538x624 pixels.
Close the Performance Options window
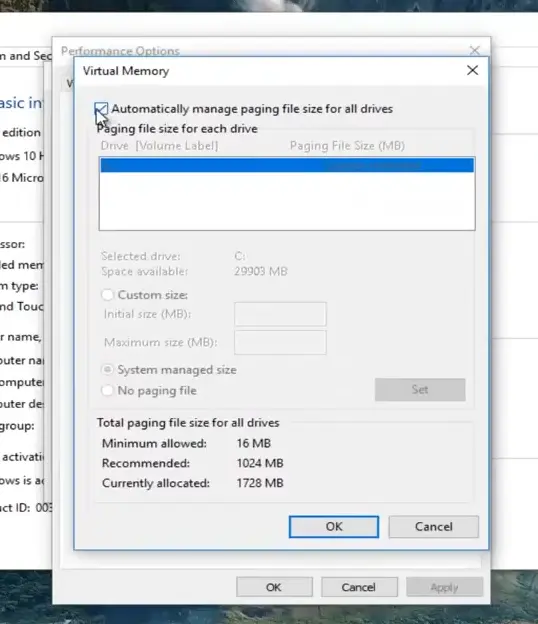pyautogui.click(x=474, y=51)
